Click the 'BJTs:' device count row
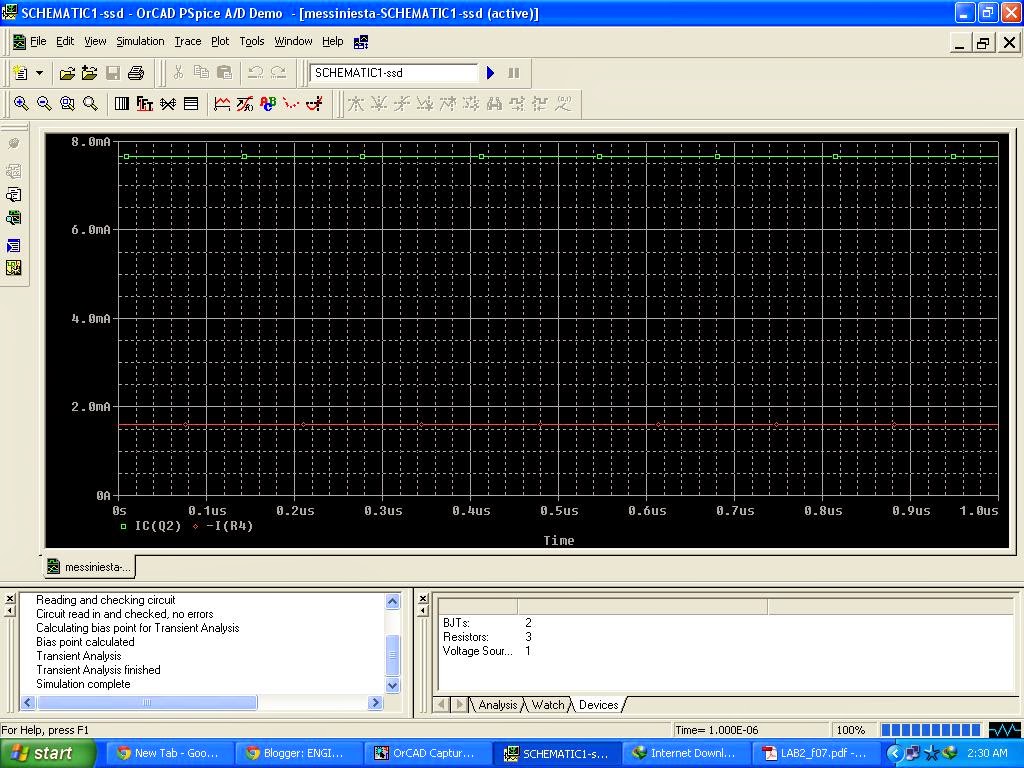The width and height of the screenshot is (1024, 768). click(x=487, y=623)
